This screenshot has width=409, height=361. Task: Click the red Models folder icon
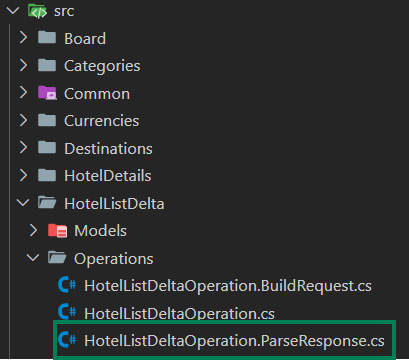57,230
